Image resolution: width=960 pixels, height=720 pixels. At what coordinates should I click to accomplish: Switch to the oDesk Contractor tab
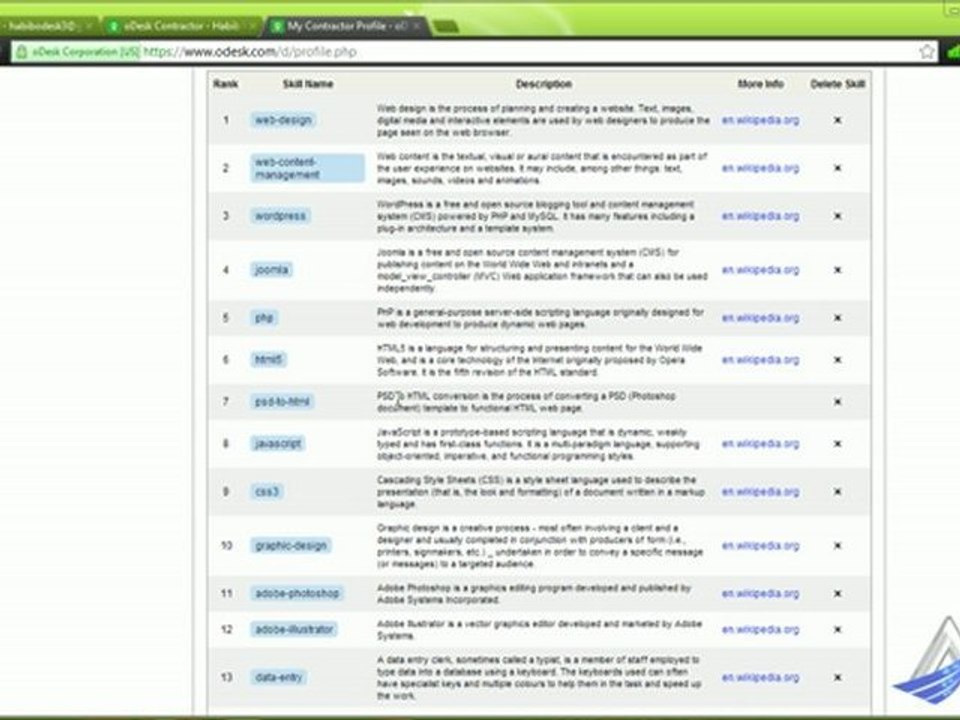182,26
